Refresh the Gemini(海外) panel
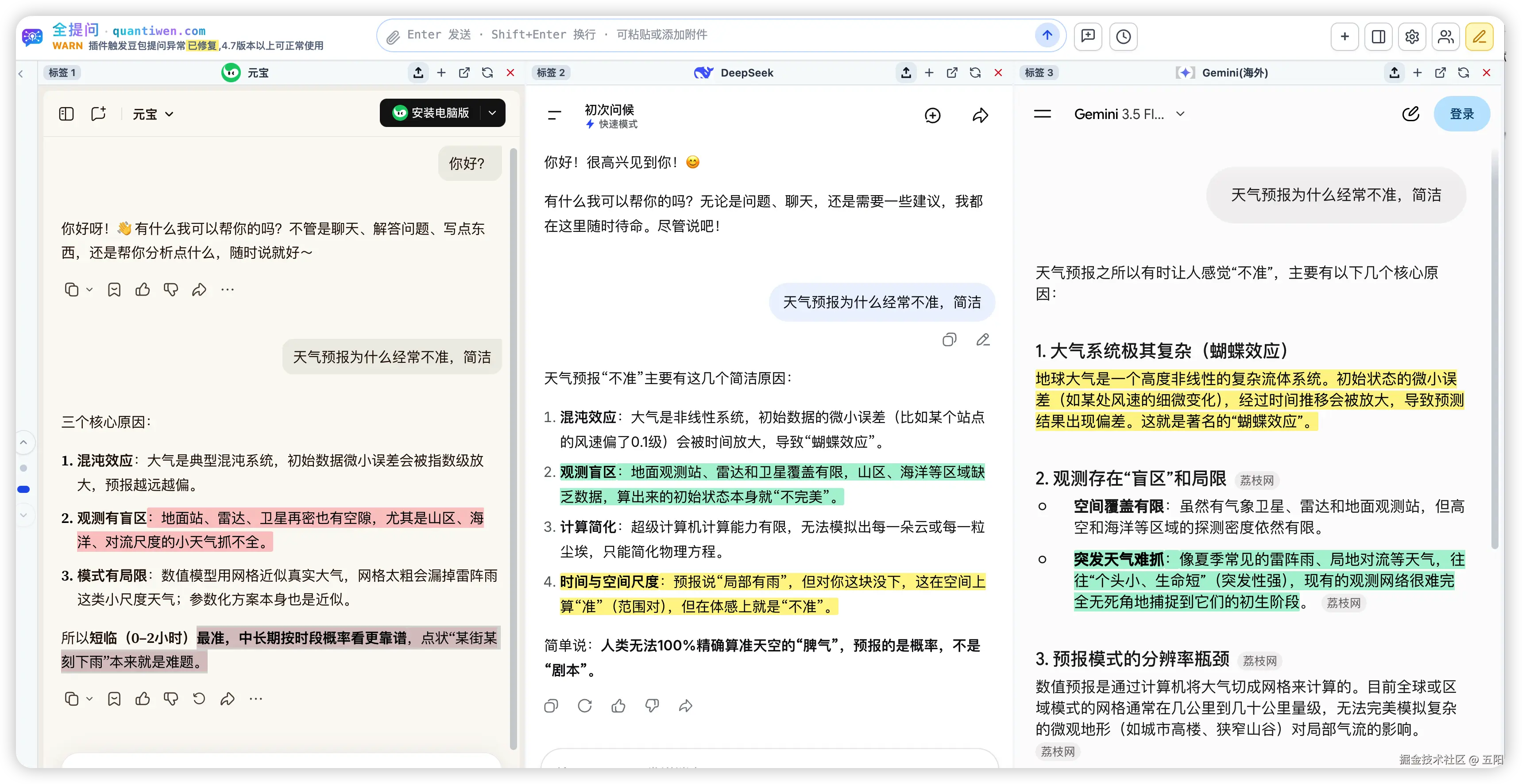 1464,73
